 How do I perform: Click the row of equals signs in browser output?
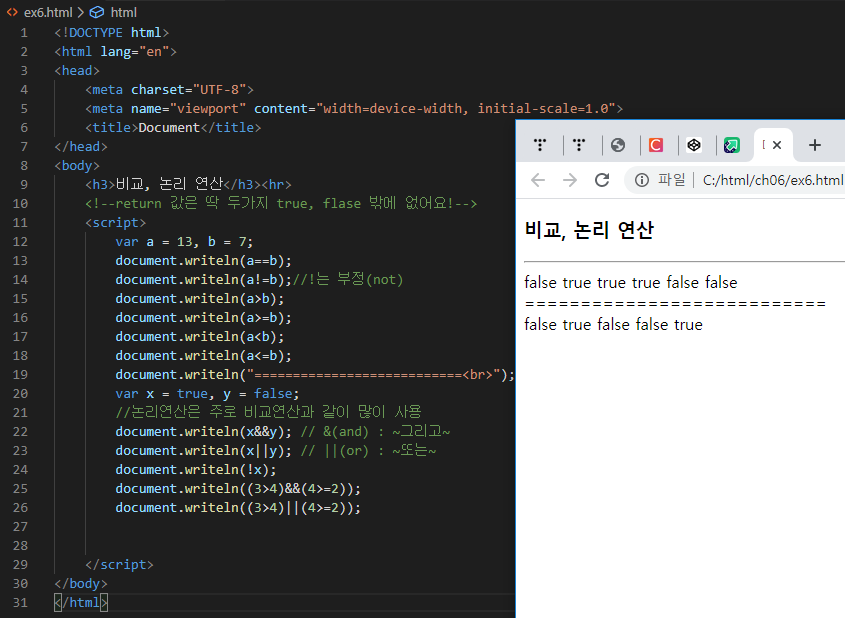675,304
